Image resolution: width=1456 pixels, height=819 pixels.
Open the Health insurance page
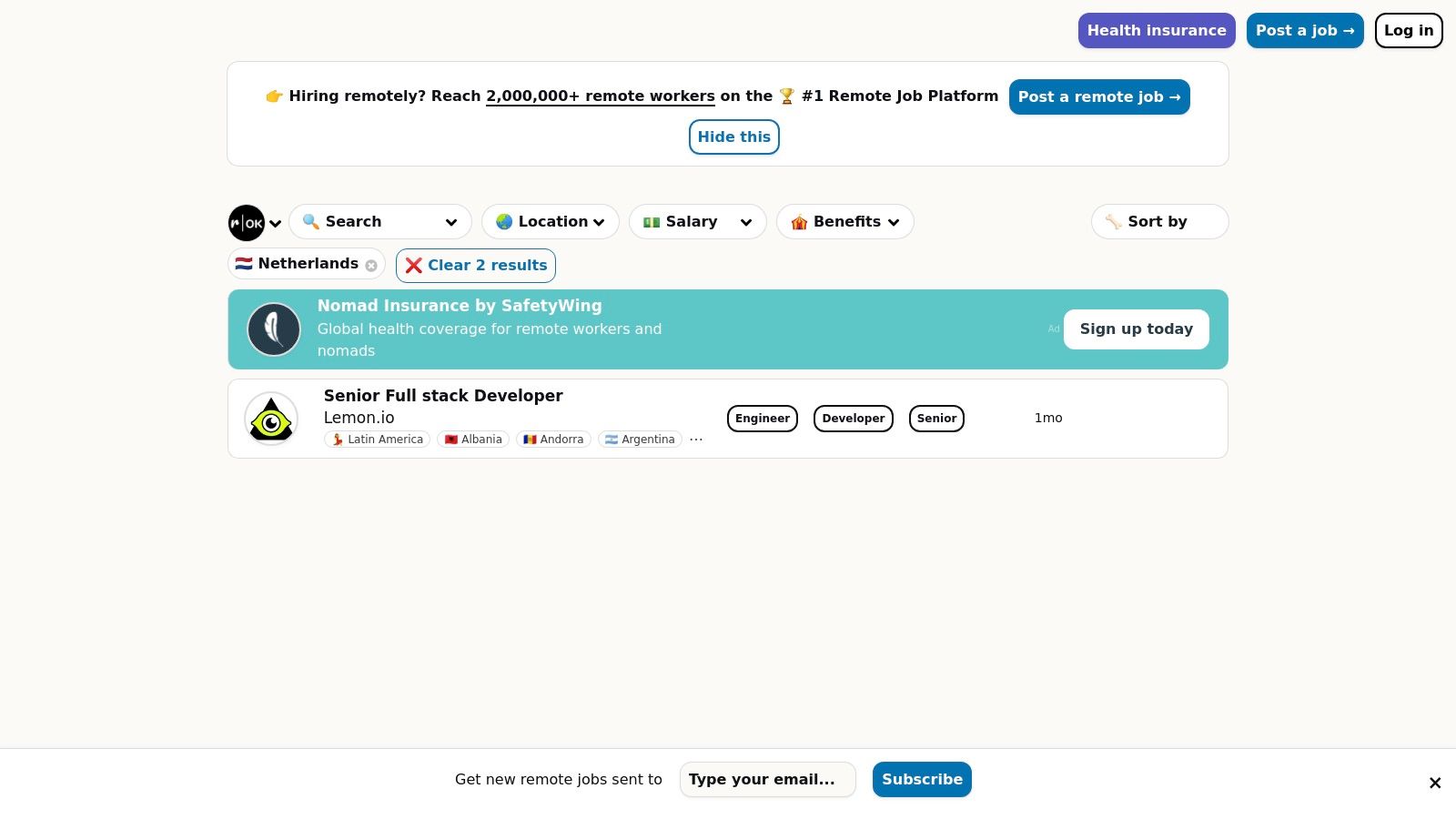coord(1156,31)
